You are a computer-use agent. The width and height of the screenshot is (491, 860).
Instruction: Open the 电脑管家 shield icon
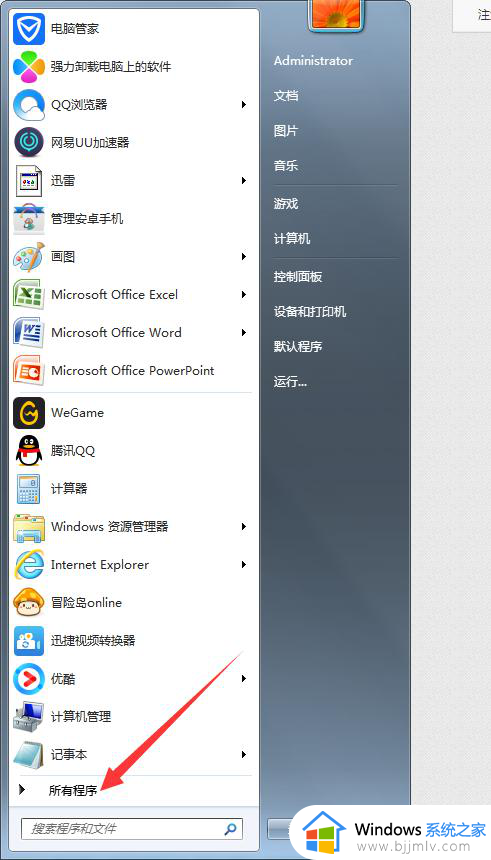[x=29, y=29]
